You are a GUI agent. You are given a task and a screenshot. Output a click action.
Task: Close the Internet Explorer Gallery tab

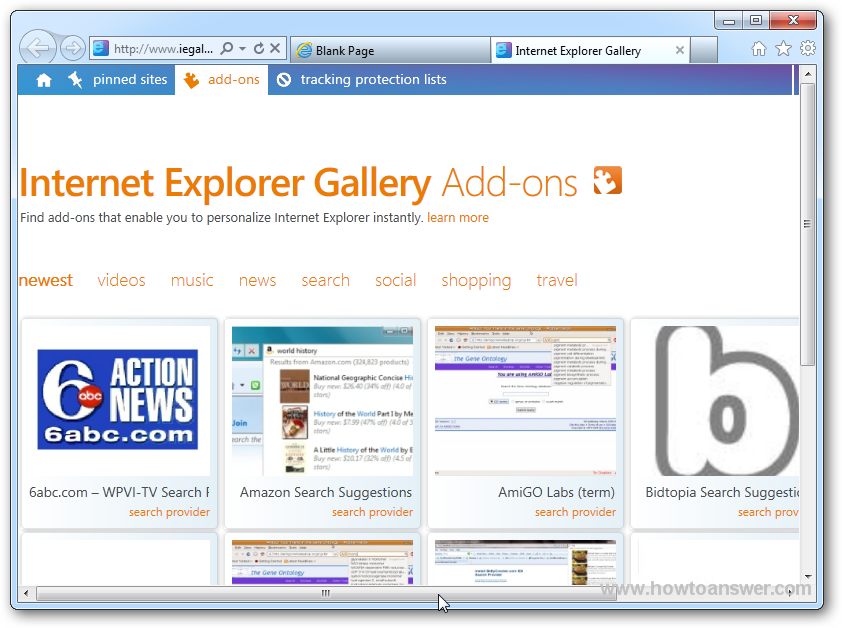680,50
